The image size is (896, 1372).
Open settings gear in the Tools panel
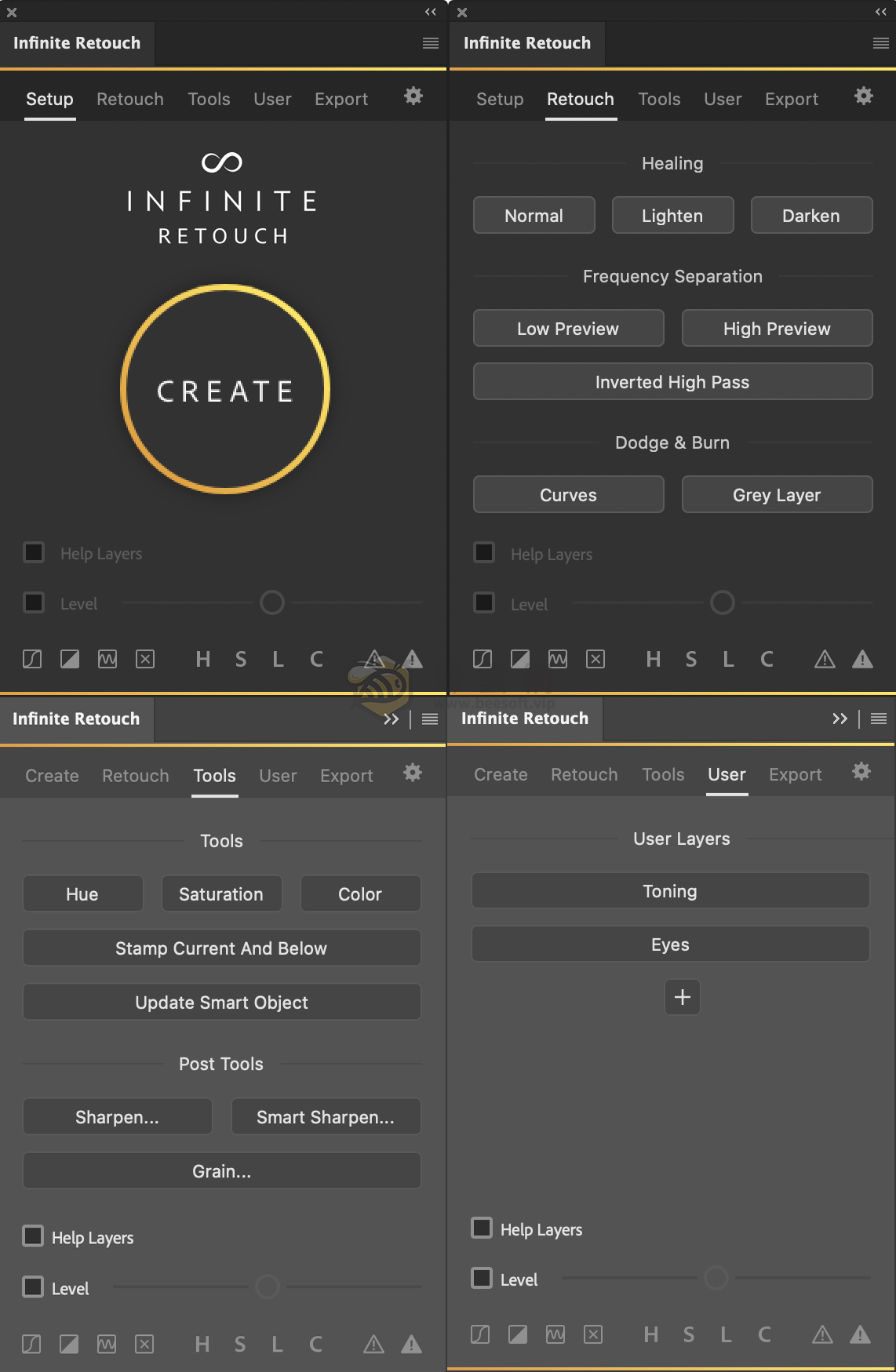(x=413, y=773)
